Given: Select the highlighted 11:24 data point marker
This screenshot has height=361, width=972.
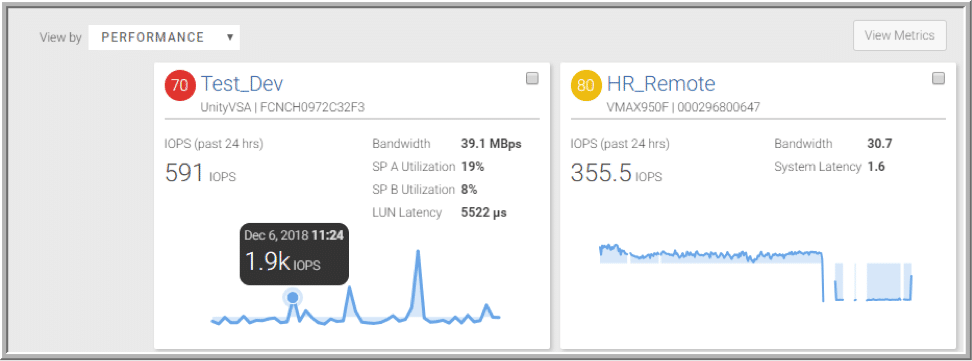Looking at the screenshot, I should (x=293, y=298).
